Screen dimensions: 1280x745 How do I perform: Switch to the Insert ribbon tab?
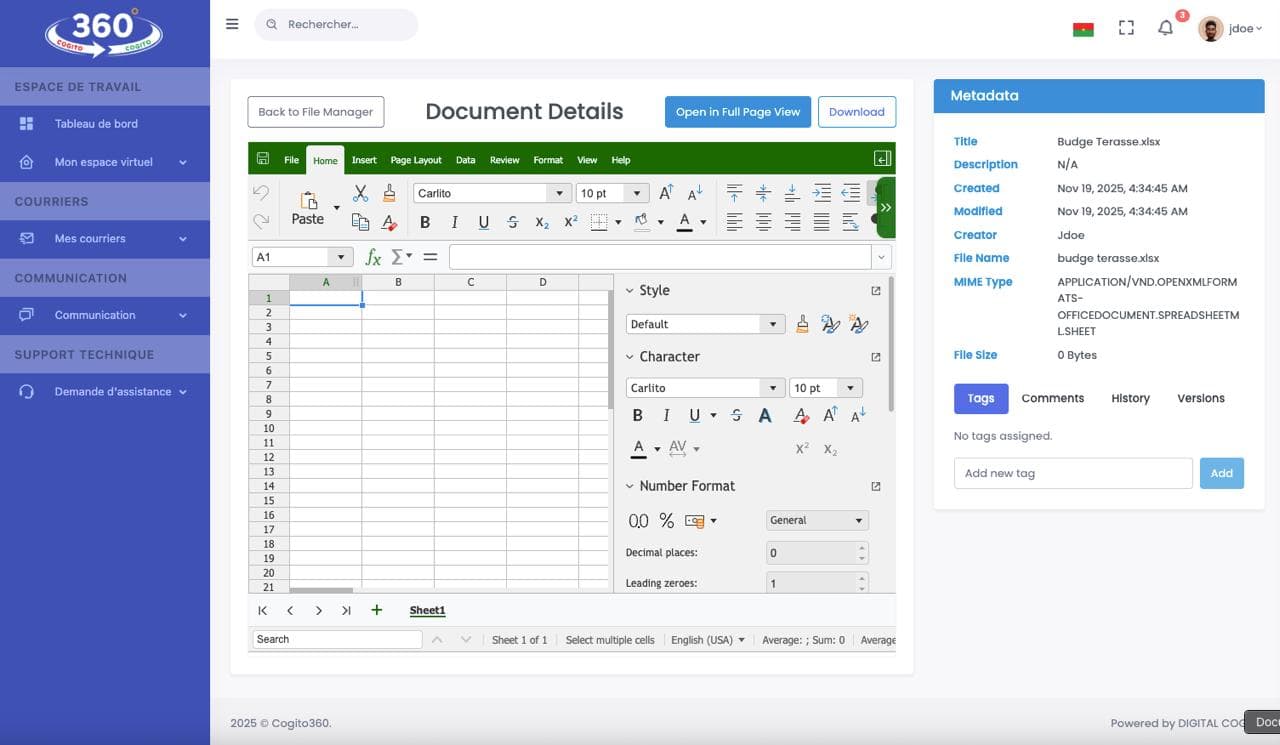point(364,159)
